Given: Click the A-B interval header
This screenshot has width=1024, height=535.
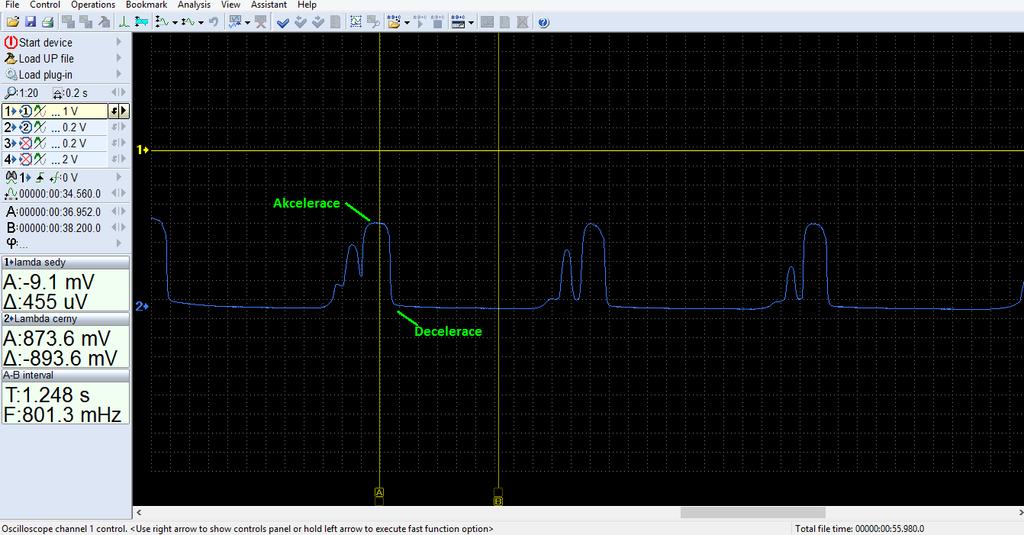Looking at the screenshot, I should point(65,375).
